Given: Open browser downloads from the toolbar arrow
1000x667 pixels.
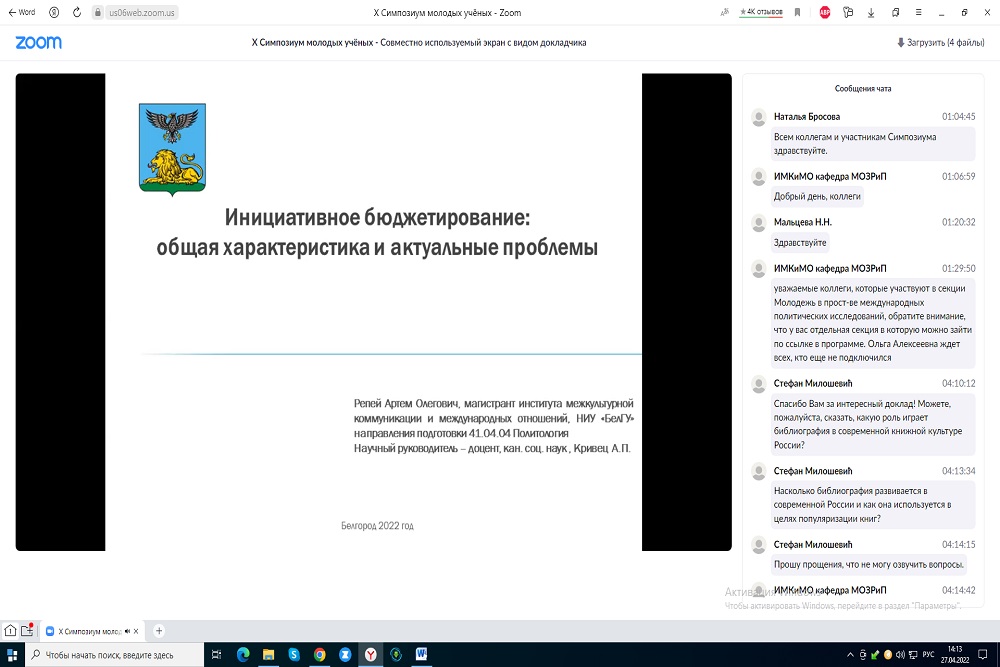Looking at the screenshot, I should pos(871,13).
